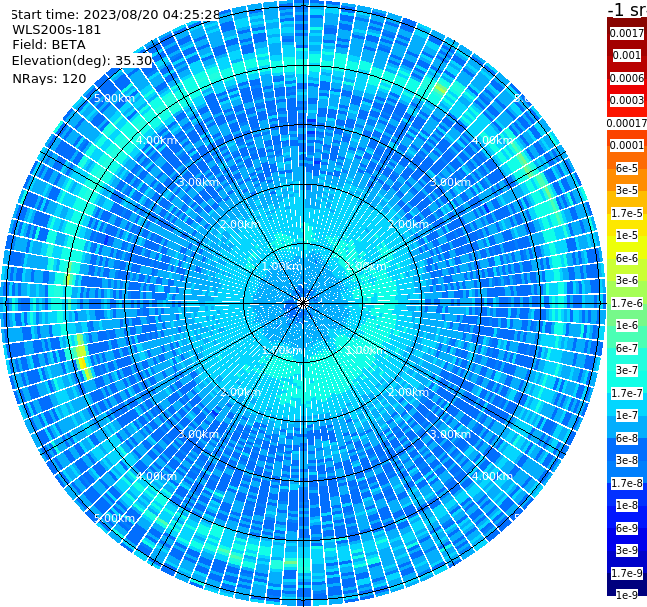Click the upper-right 4.00km range ring label
Viewport: 647px width, 607px height.
click(x=493, y=140)
